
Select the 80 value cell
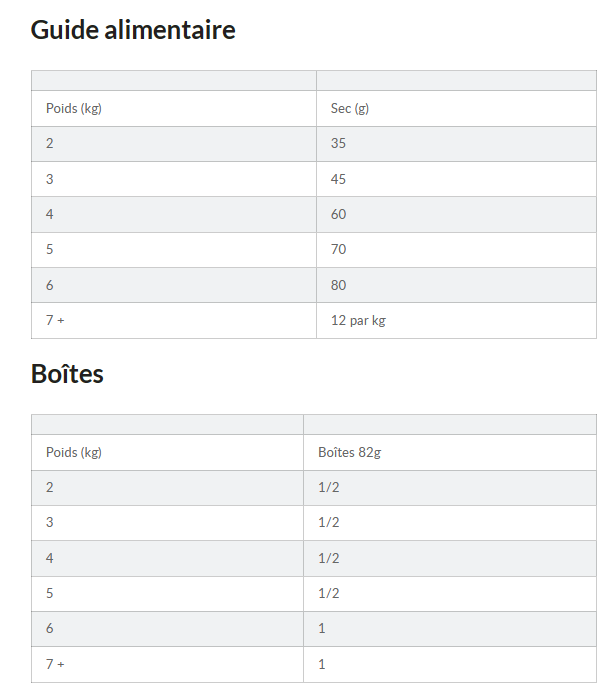click(x=338, y=285)
